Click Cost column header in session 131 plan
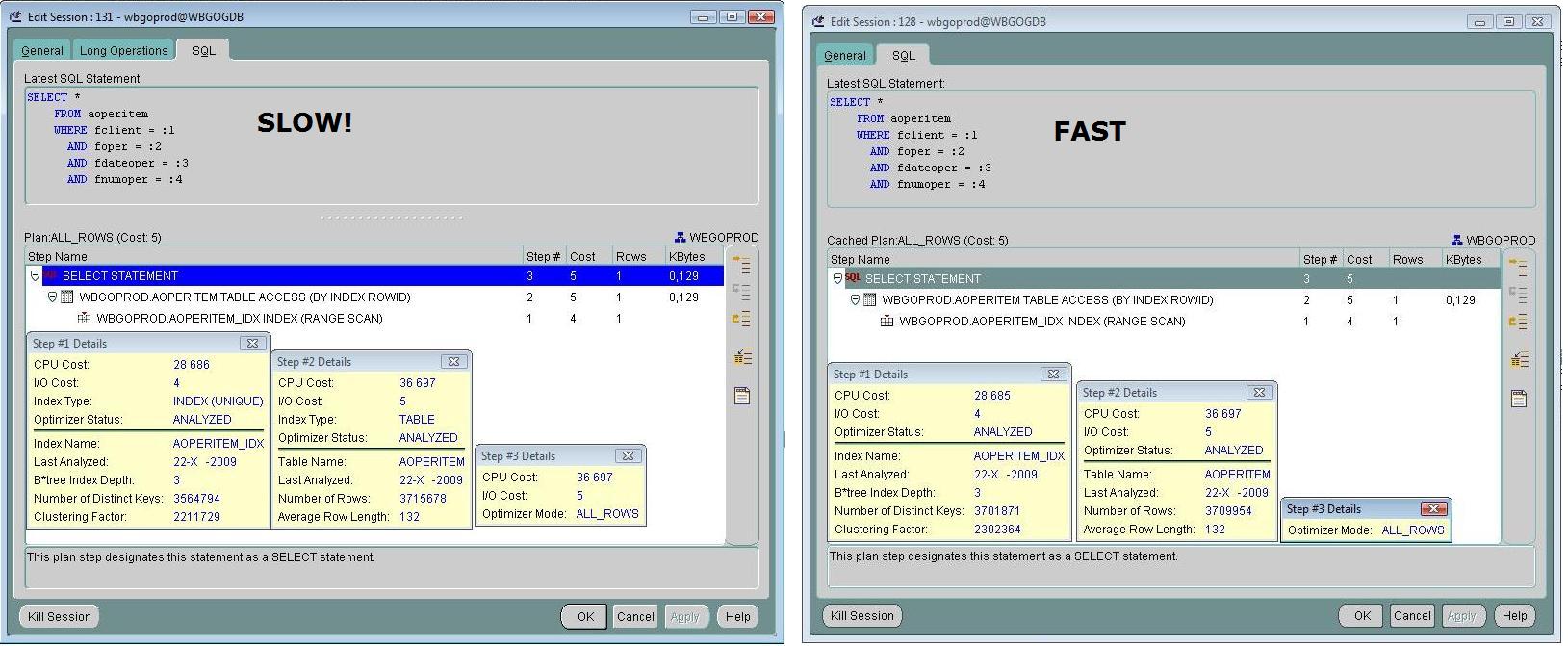 [582, 257]
